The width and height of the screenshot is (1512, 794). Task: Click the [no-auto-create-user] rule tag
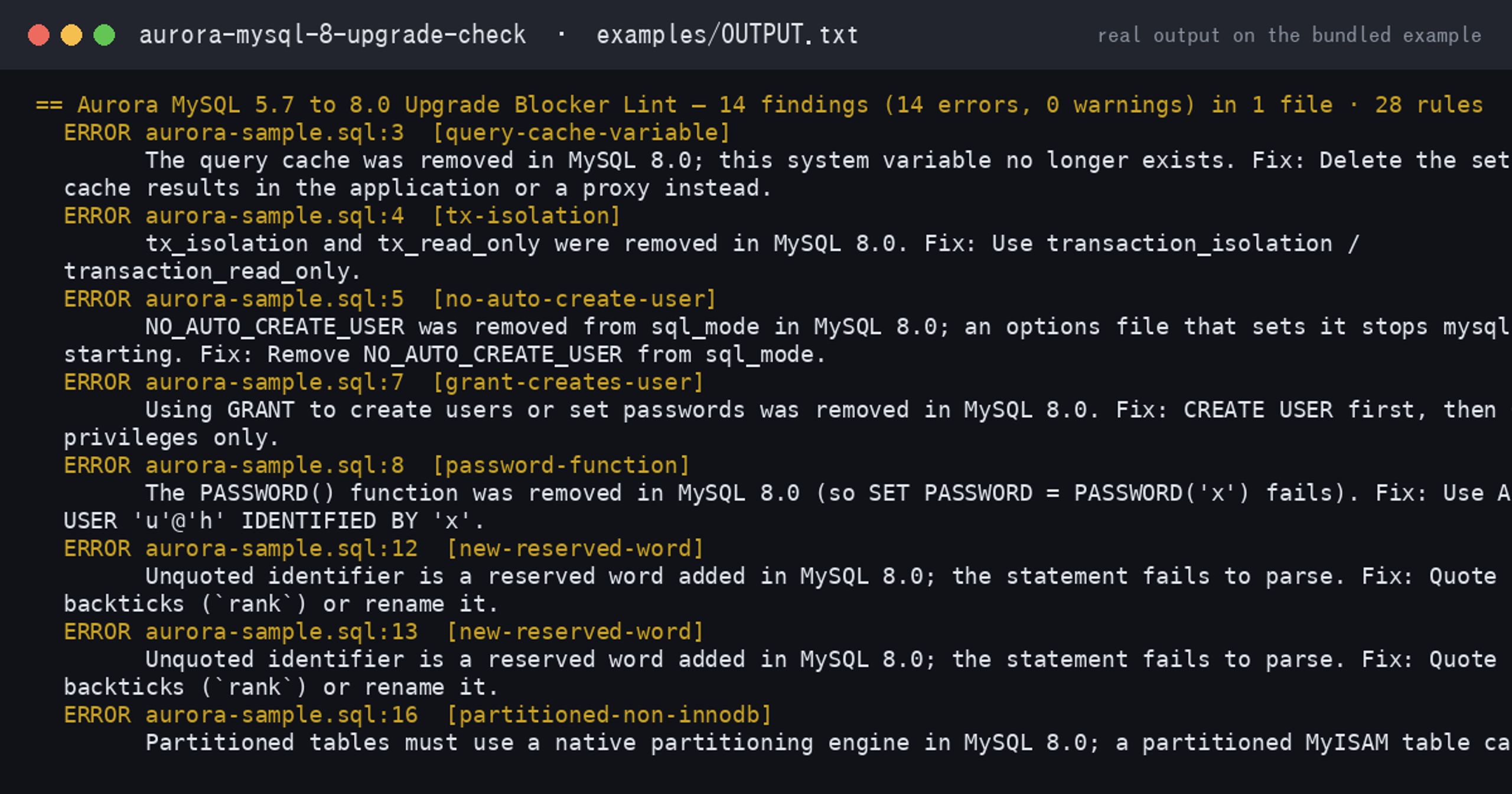[x=575, y=300]
